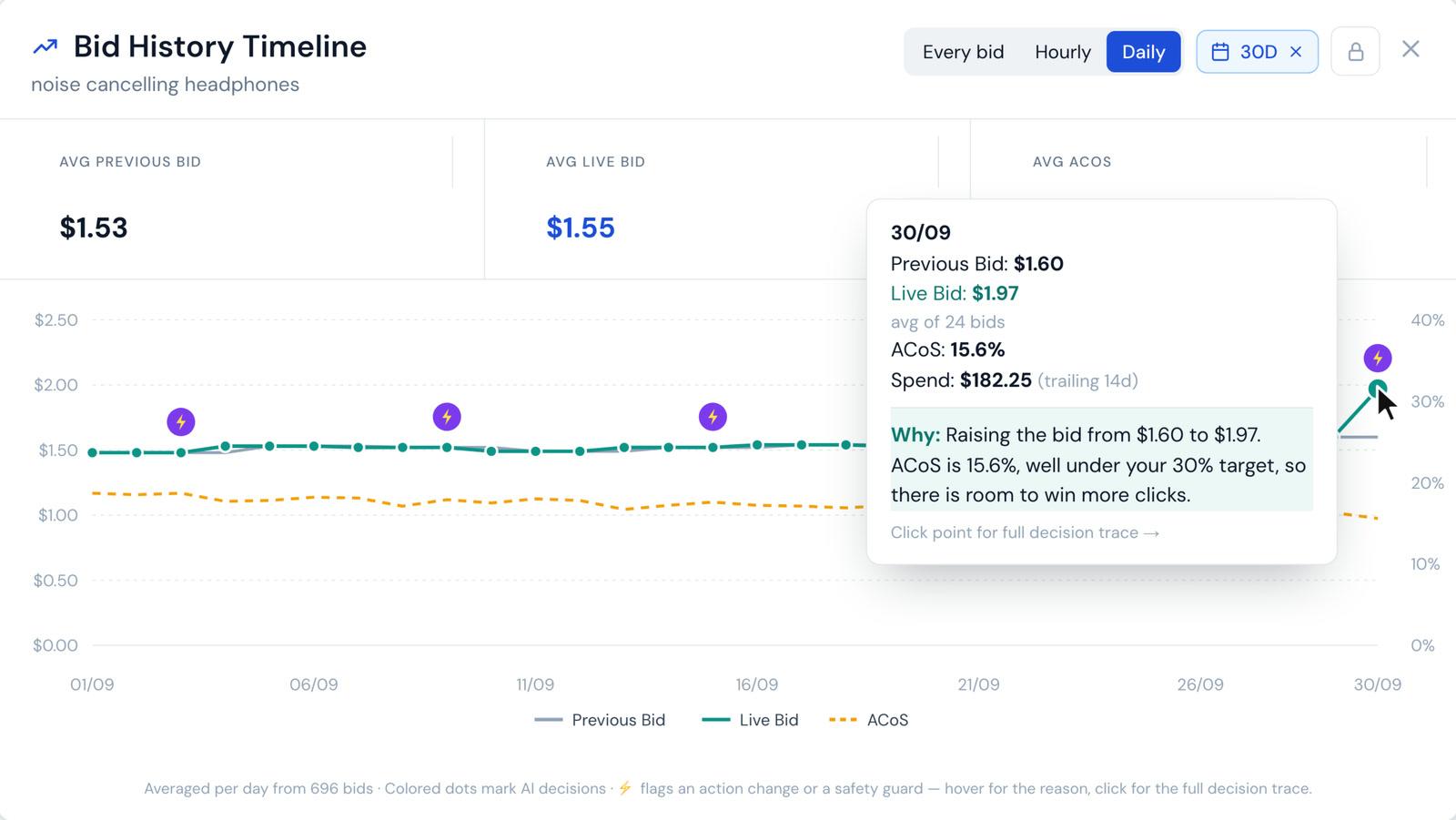Click the 30/09 live bid data point
Viewport: 1456px width, 820px height.
[1377, 389]
